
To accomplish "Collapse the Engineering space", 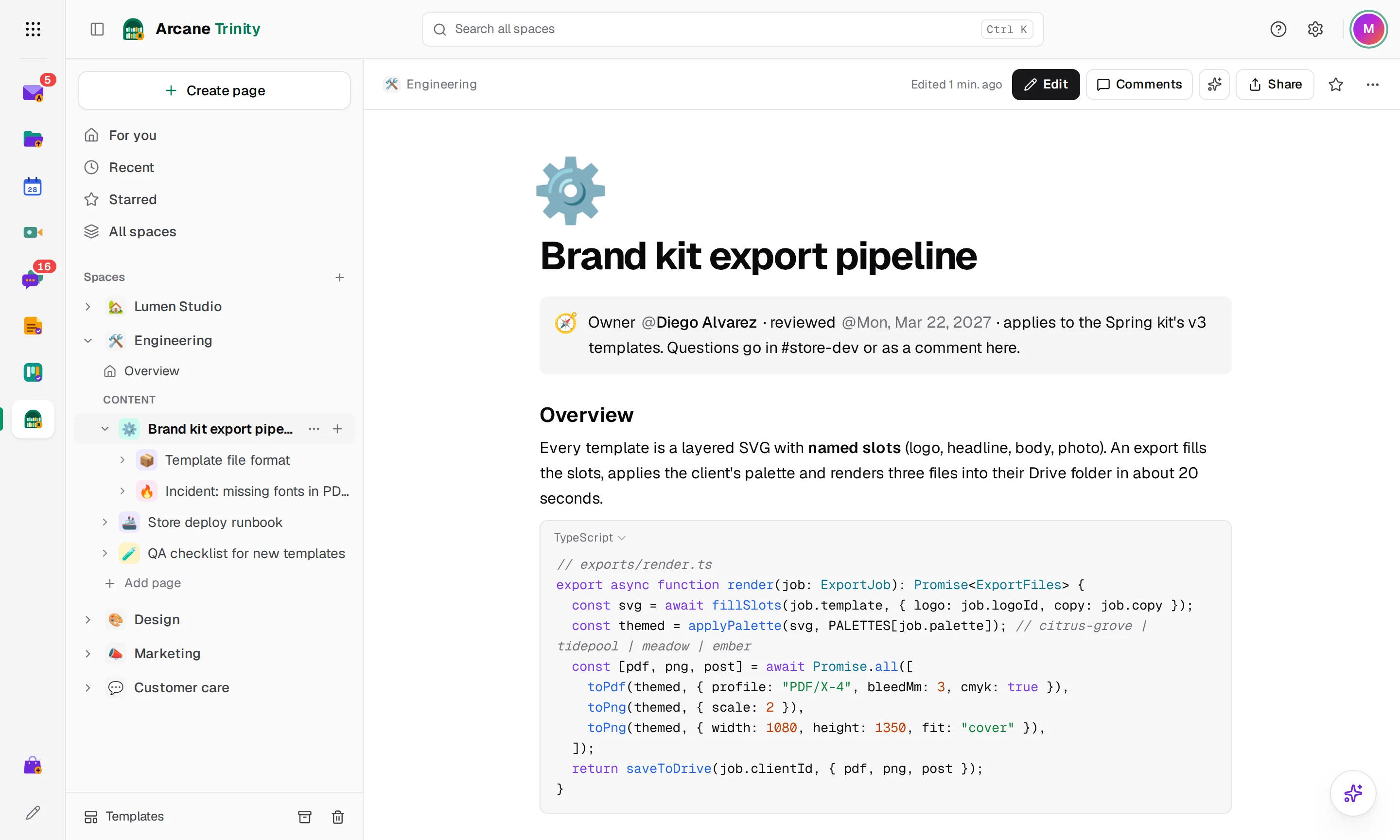I will (x=87, y=340).
